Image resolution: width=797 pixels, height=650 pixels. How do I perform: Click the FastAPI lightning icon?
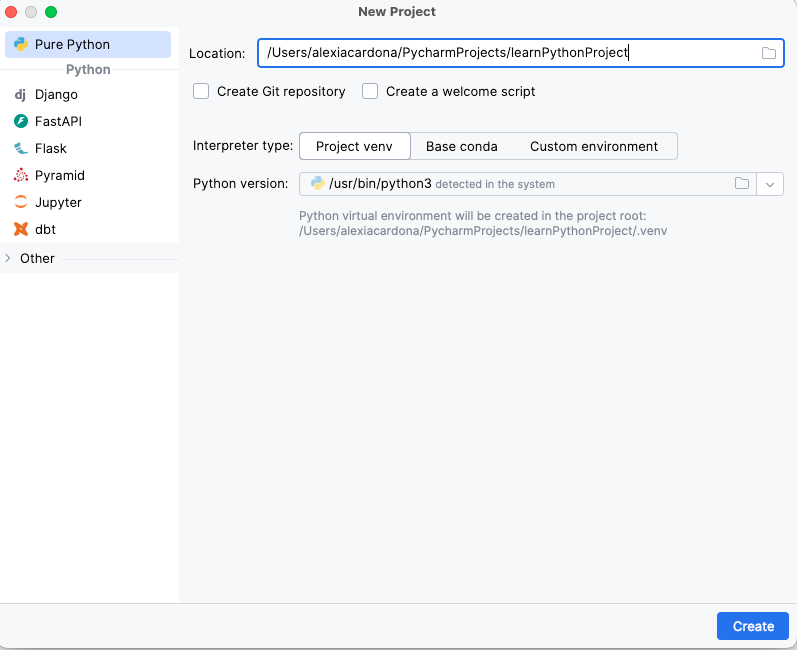point(21,121)
